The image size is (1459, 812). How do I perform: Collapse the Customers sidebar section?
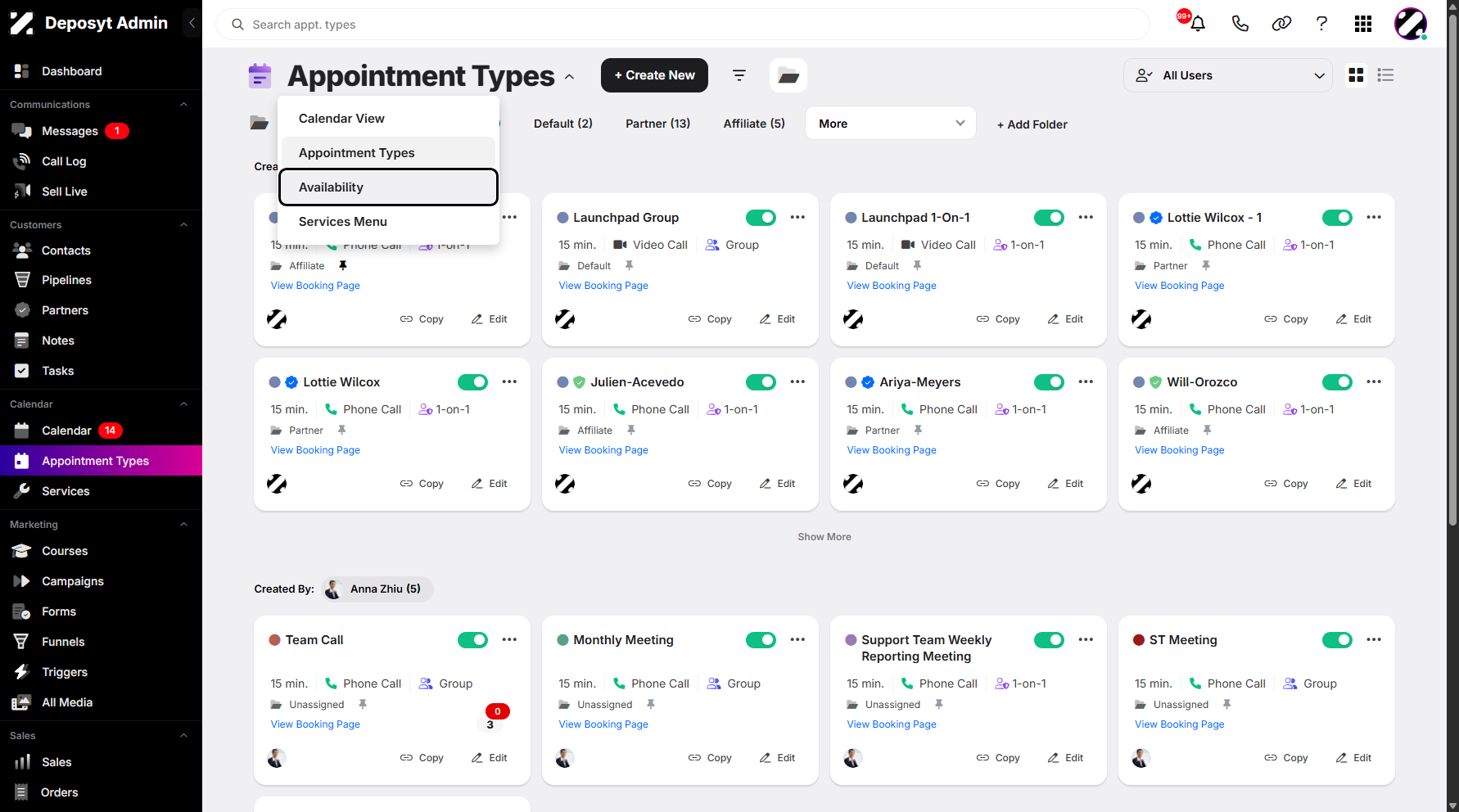183,225
